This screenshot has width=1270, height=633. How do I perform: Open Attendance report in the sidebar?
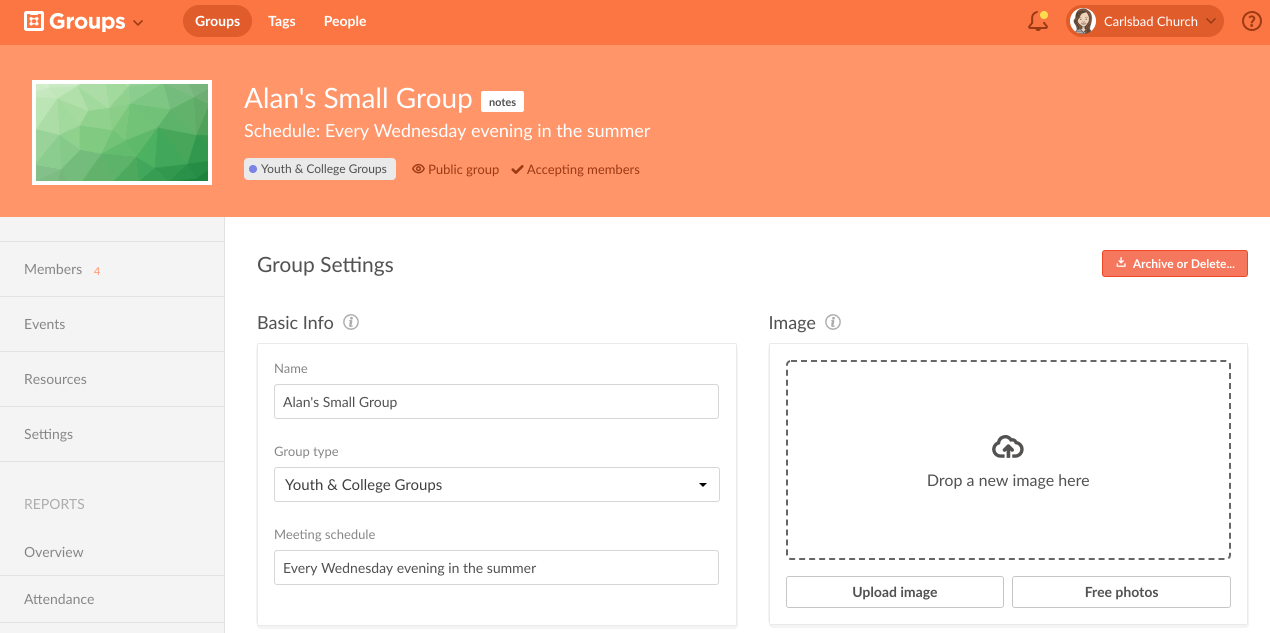pyautogui.click(x=59, y=599)
